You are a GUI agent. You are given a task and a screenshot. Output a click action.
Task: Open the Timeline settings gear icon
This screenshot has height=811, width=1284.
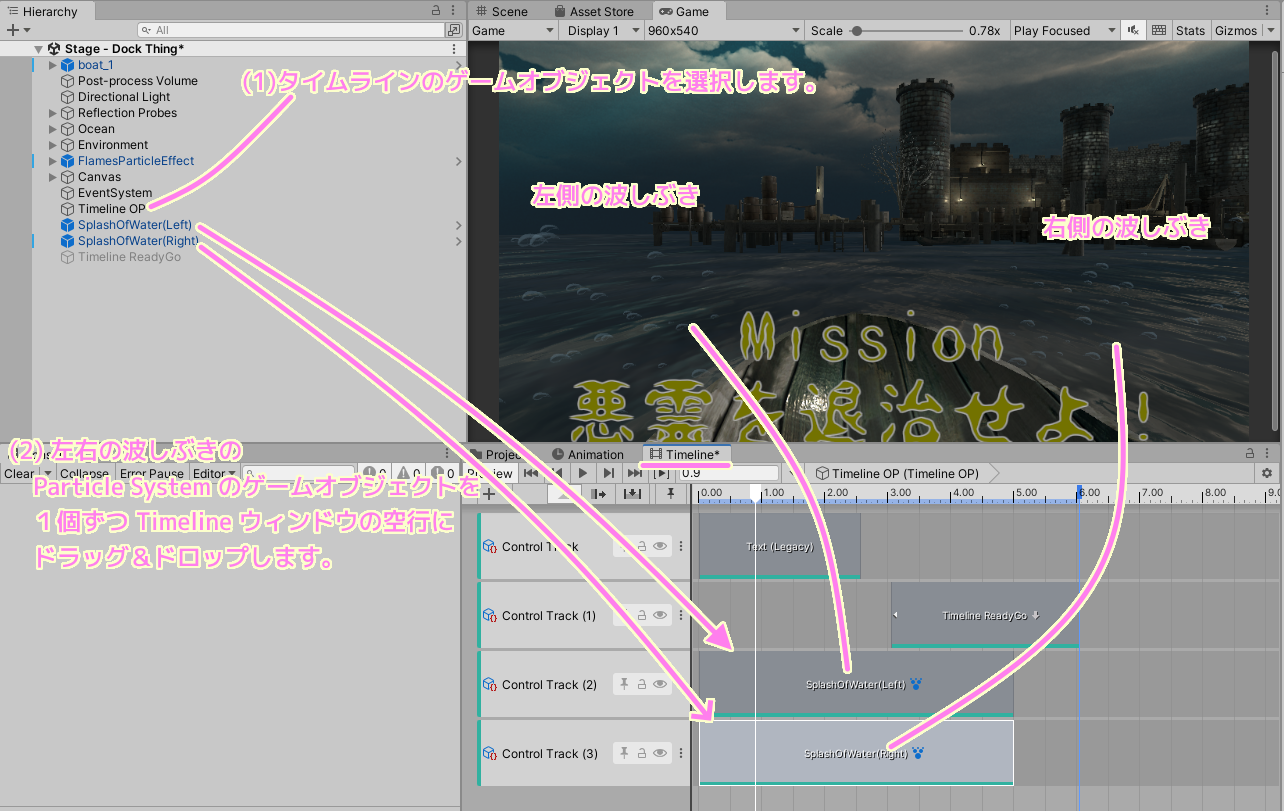click(1266, 472)
